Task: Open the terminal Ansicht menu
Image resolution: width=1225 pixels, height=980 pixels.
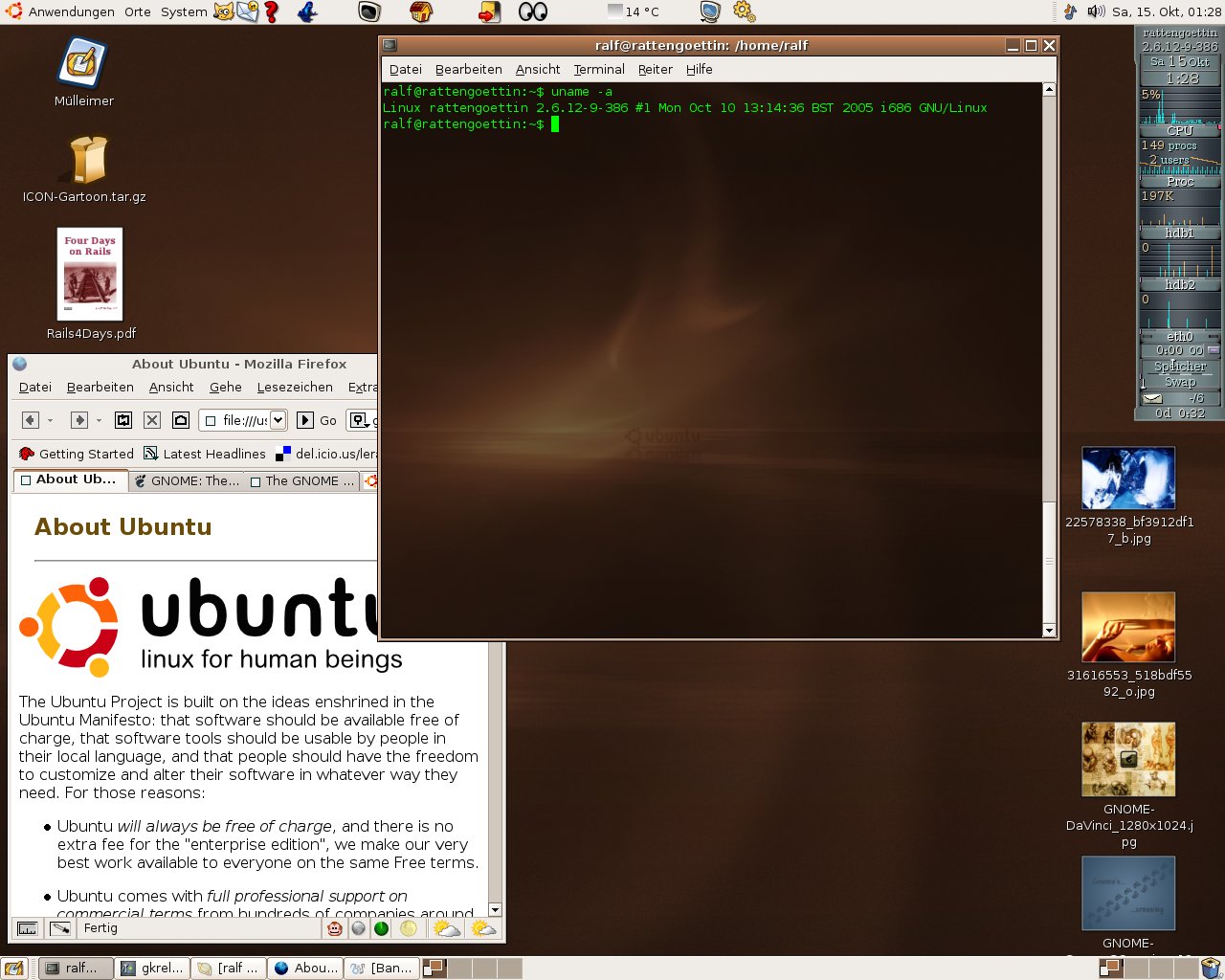Action: tap(538, 69)
